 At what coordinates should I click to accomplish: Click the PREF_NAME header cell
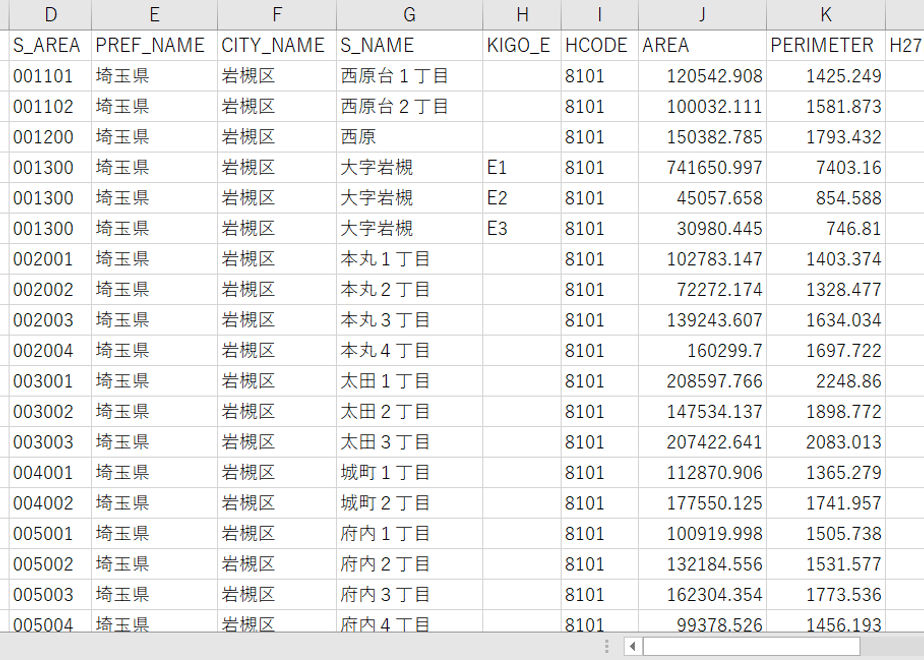click(154, 45)
